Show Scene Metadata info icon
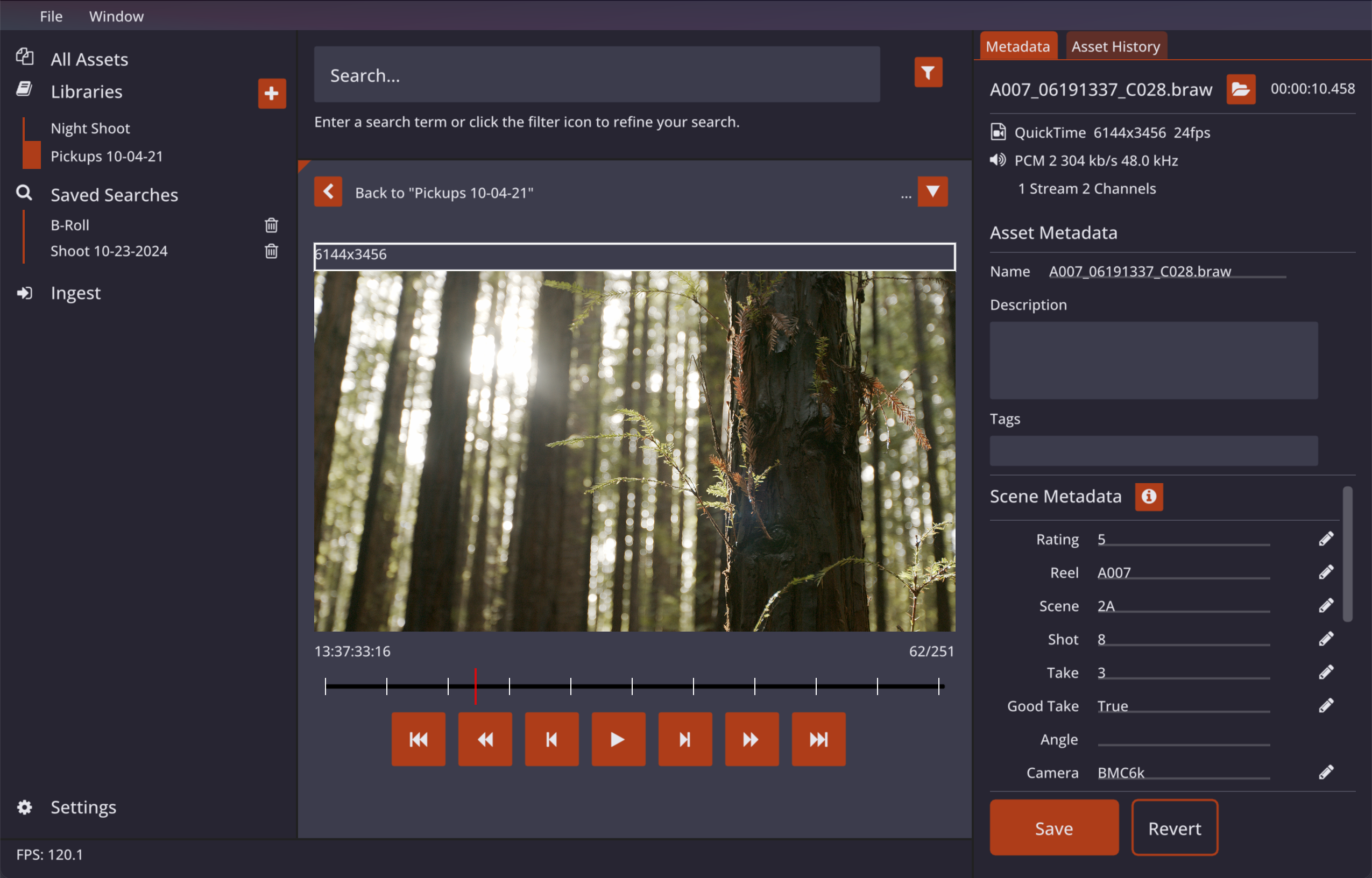The image size is (1372, 878). pyautogui.click(x=1148, y=497)
